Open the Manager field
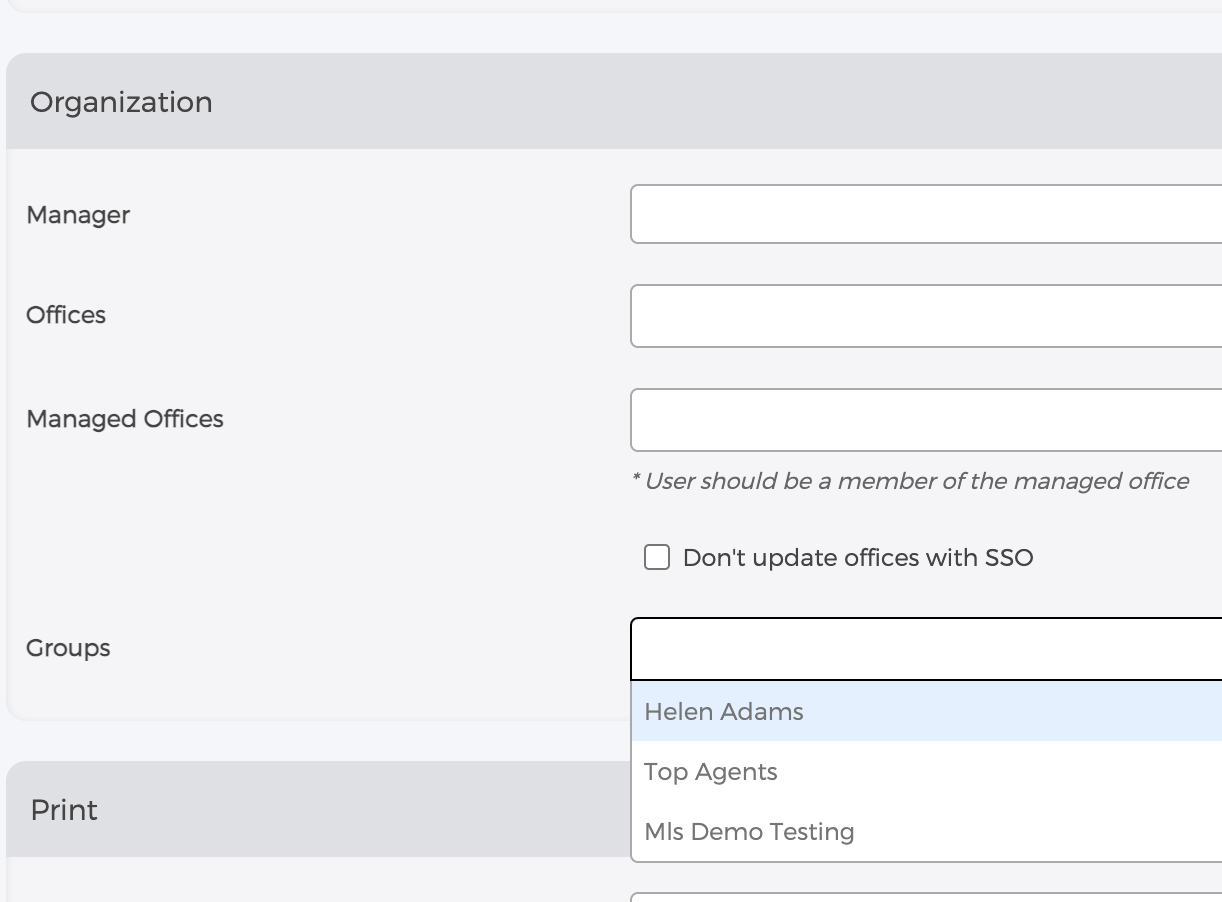The width and height of the screenshot is (1222, 902). pyautogui.click(x=926, y=214)
